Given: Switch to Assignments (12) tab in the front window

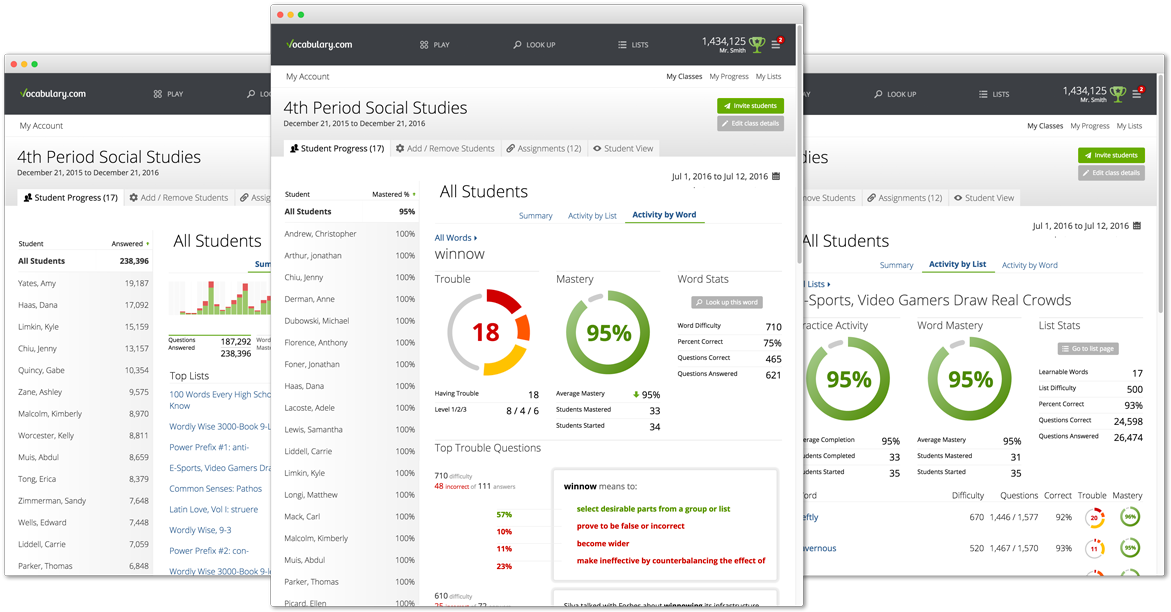Looking at the screenshot, I should pos(544,148).
